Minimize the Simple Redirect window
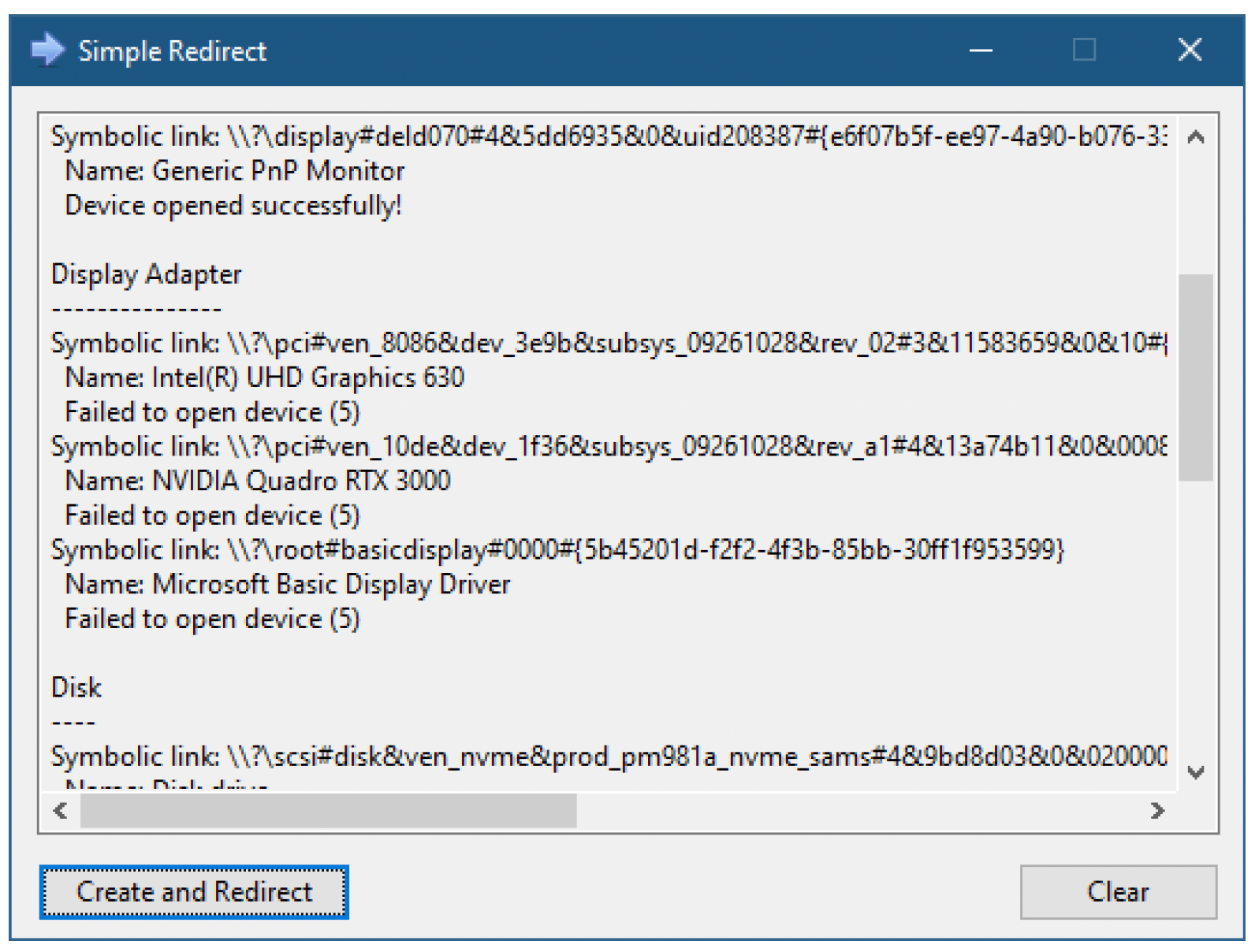 click(981, 50)
